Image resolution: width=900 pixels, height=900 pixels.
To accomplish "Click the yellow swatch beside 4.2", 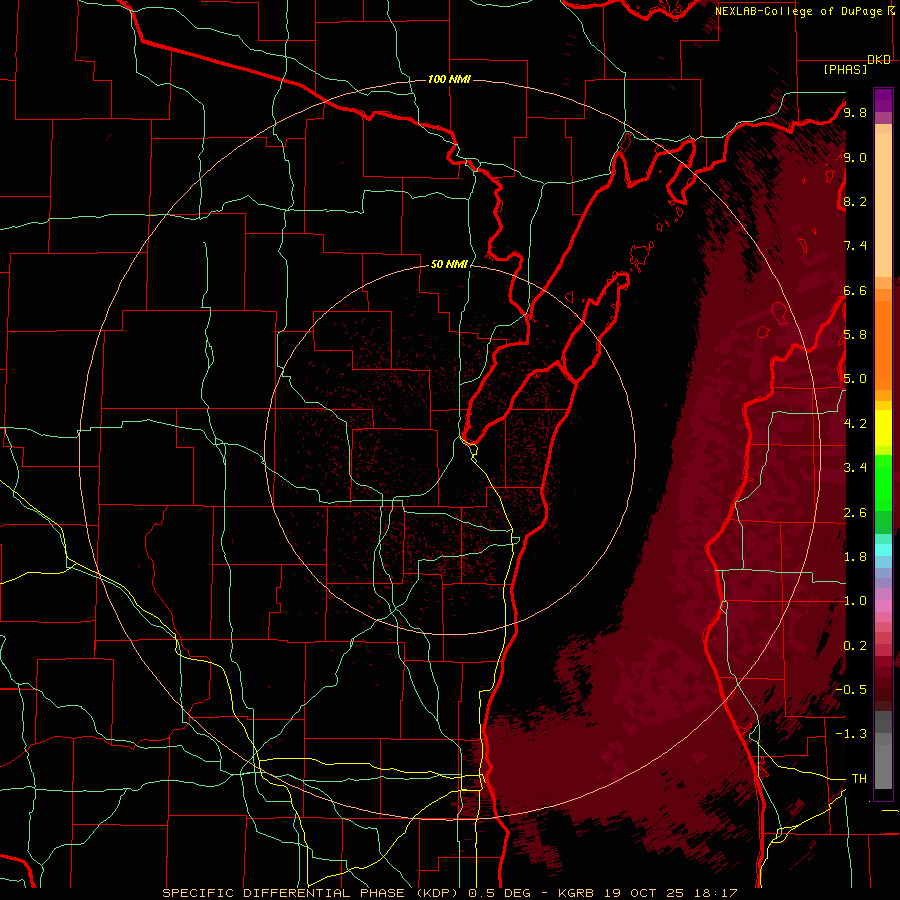I will click(883, 428).
